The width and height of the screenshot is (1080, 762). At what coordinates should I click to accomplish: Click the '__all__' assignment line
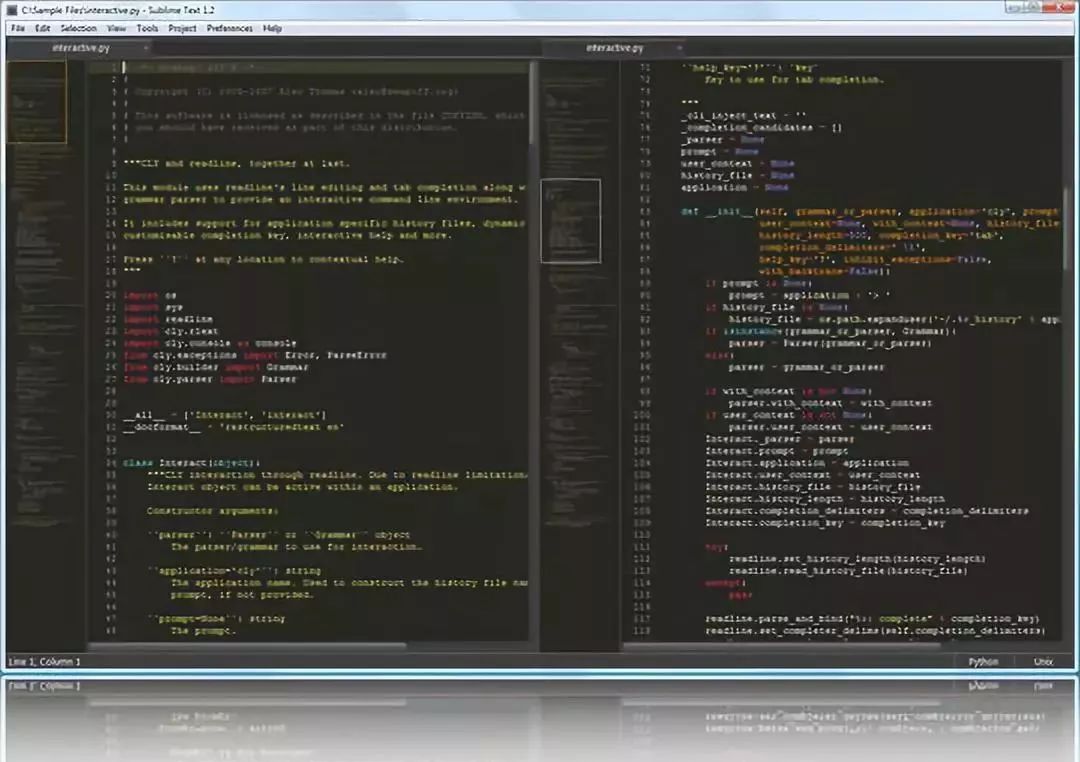tap(225, 415)
